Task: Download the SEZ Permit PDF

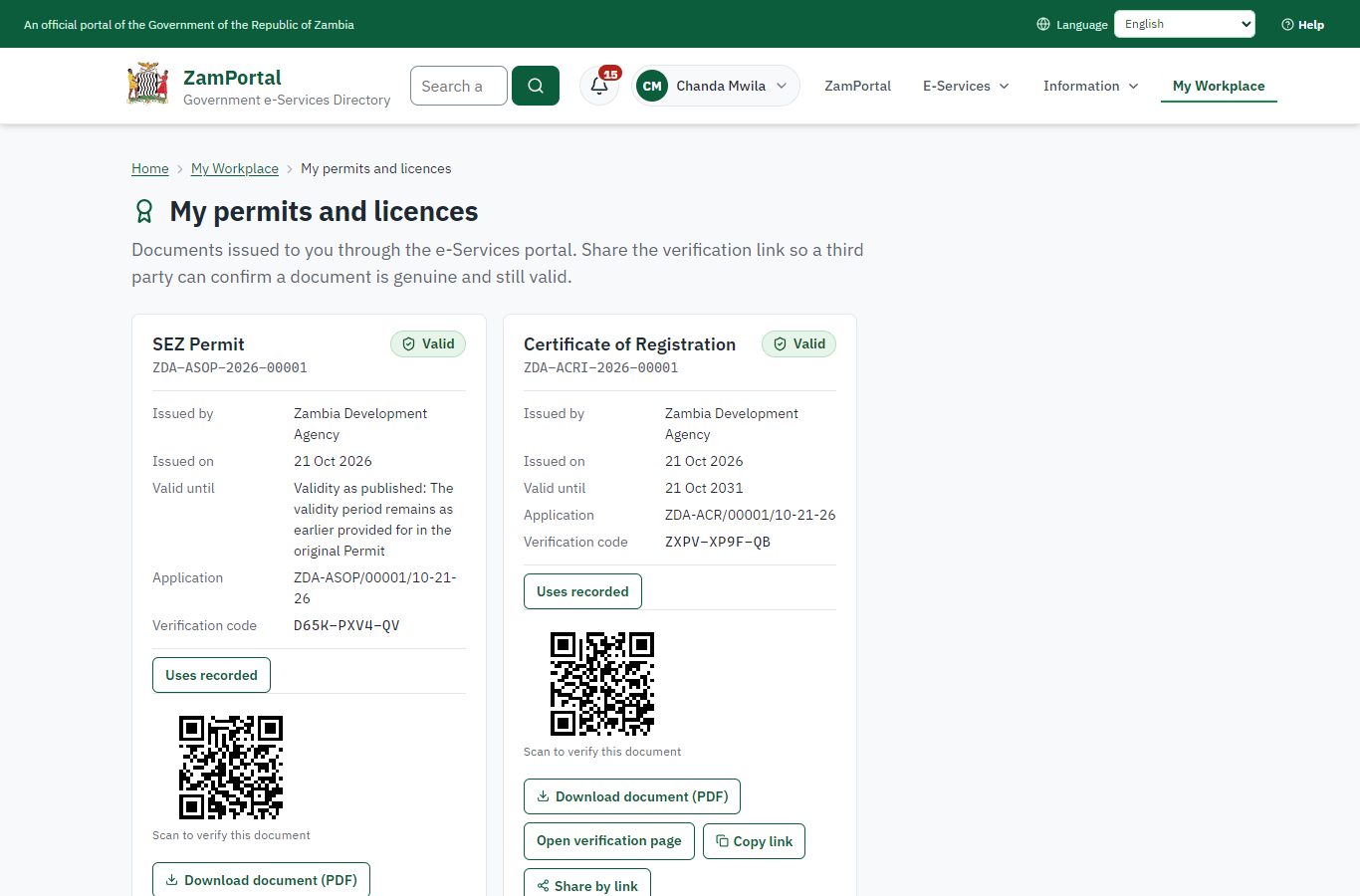Action: (261, 880)
